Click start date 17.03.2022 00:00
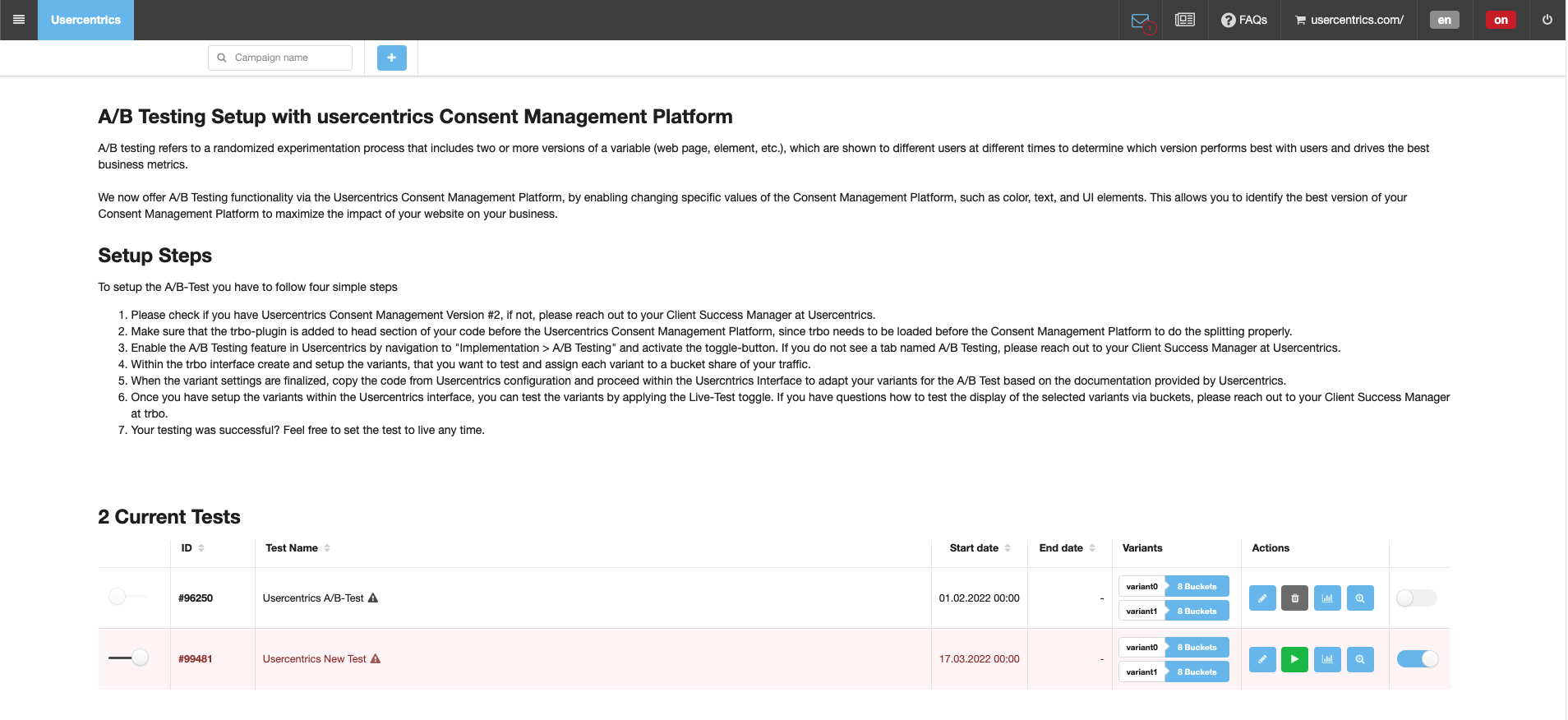Viewport: 1568px width, 720px height. click(x=979, y=658)
